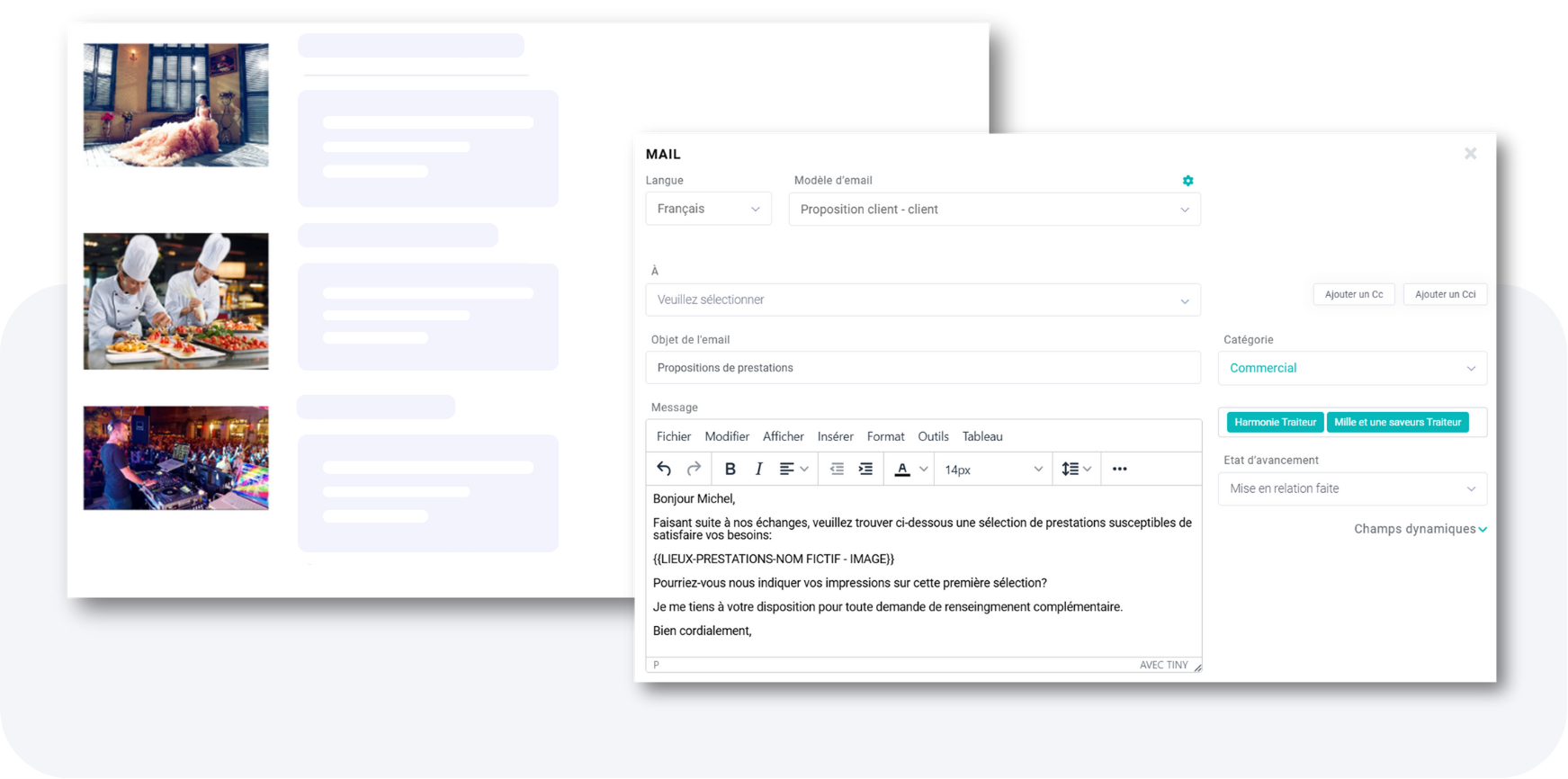Click the Ajouter un Cci button
This screenshot has height=779, width=1568.
pyautogui.click(x=1445, y=294)
